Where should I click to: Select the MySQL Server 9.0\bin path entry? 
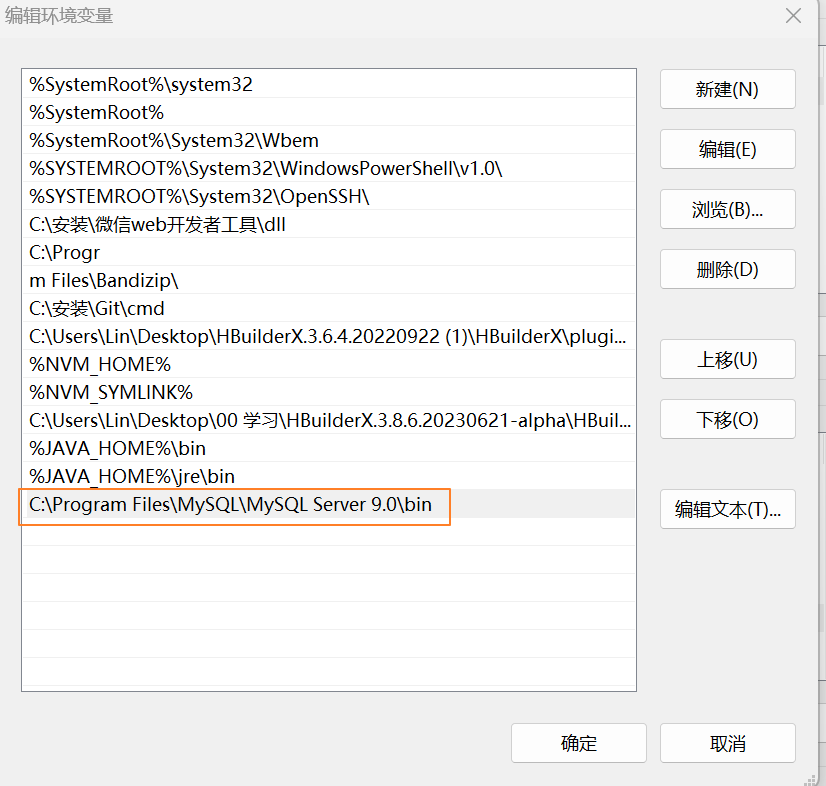(231, 505)
